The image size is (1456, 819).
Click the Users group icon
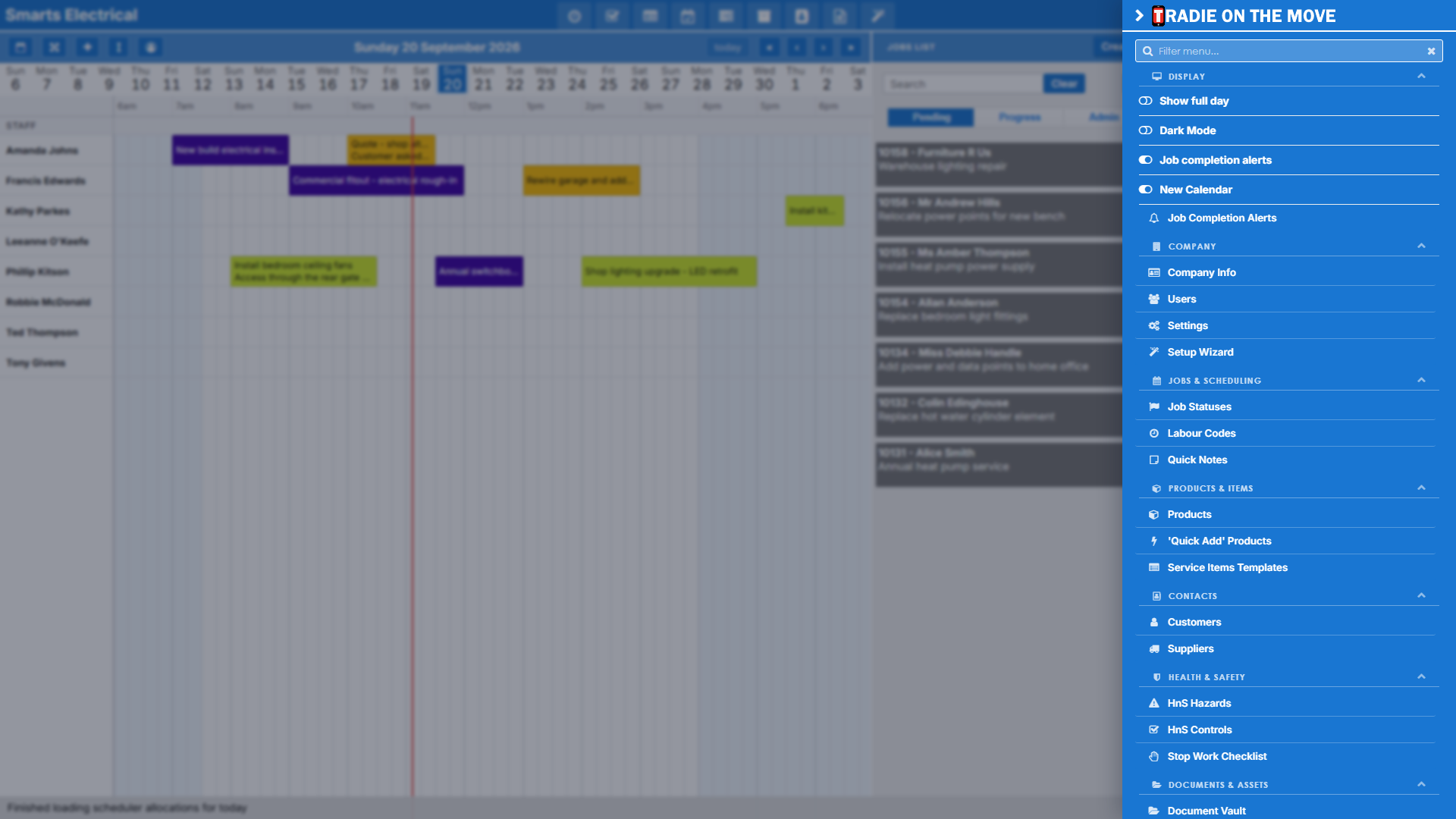1154,299
